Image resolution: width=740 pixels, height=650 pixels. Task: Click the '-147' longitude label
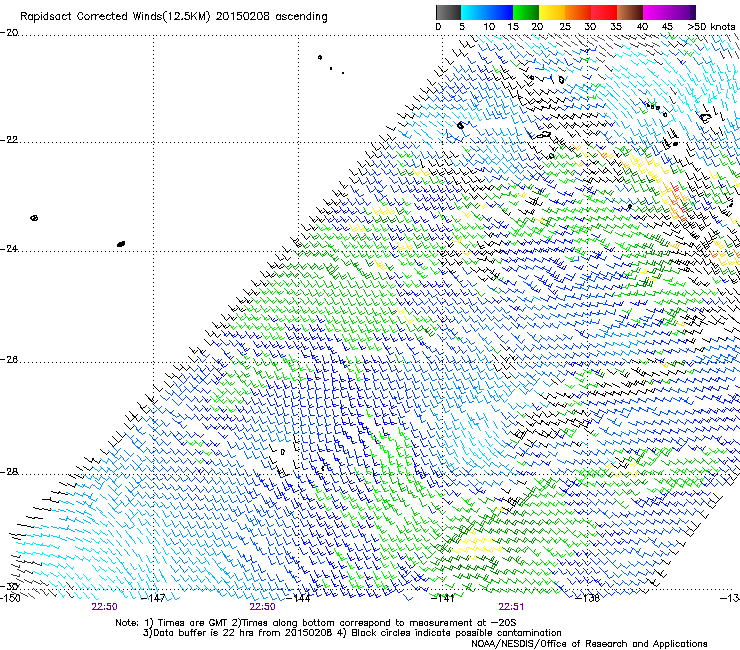[x=154, y=598]
